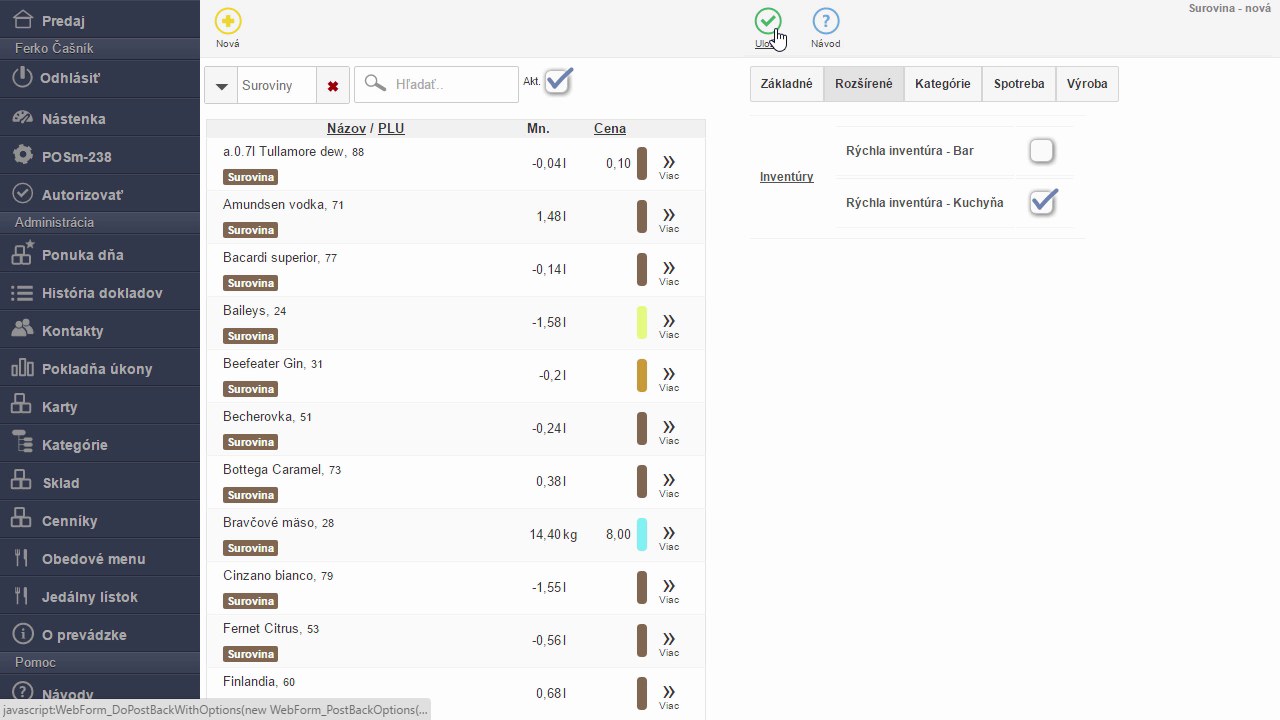The width and height of the screenshot is (1280, 720).
Task: Expand Viac for Bacardi superior
Action: (669, 272)
